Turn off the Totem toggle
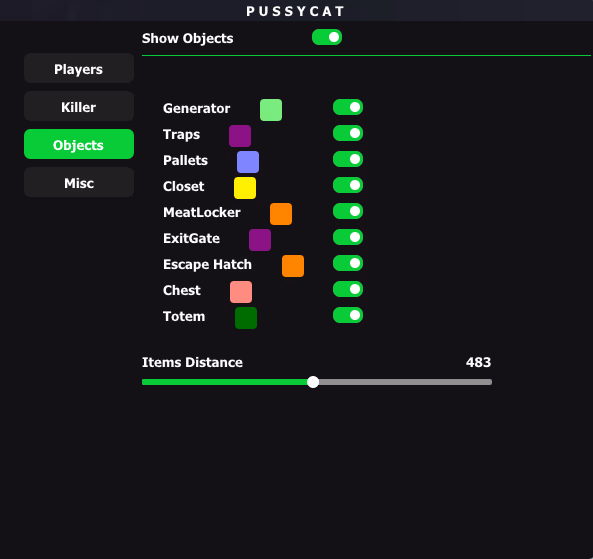 [348, 315]
